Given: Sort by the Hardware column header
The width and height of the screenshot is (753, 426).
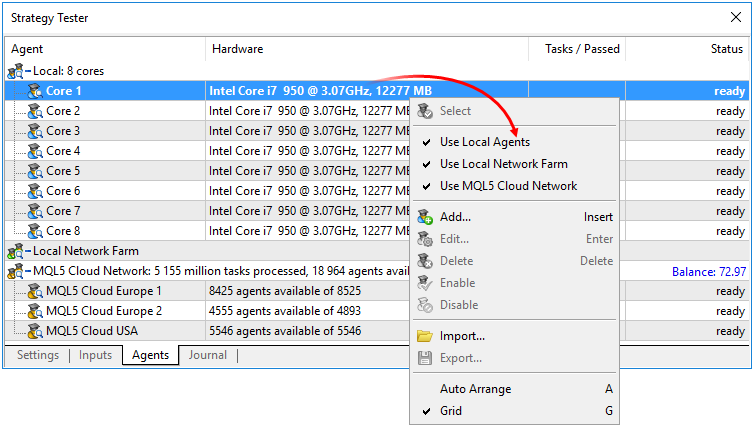Looking at the screenshot, I should (367, 49).
